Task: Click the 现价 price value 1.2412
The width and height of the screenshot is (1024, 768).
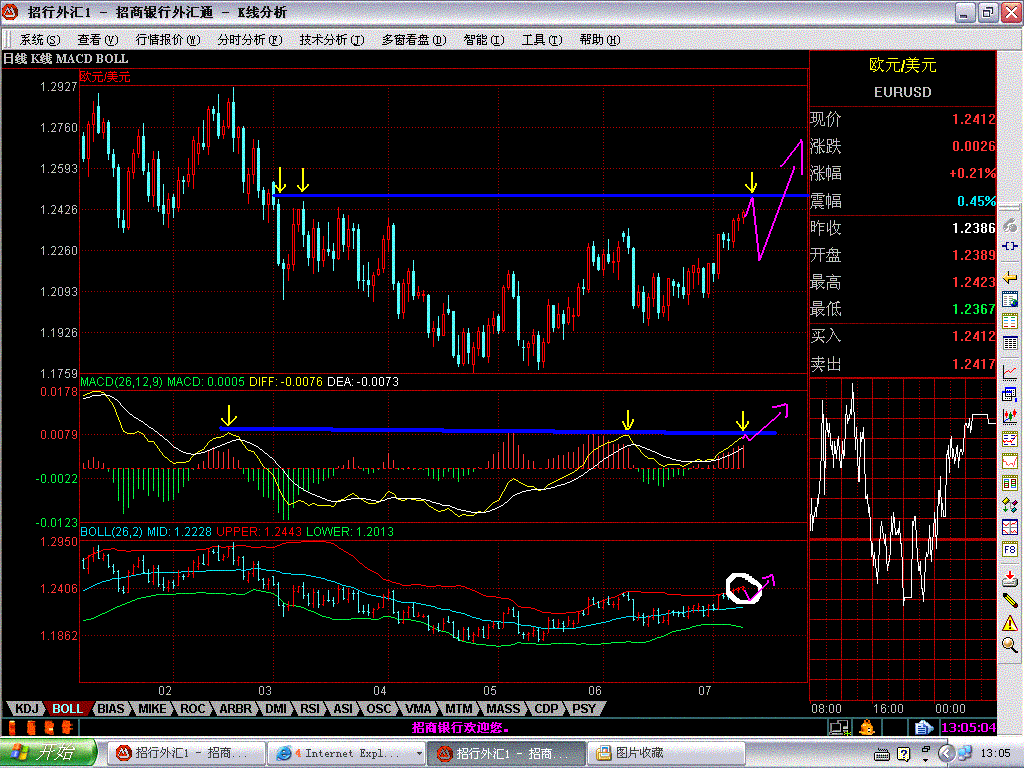Action: [975, 118]
